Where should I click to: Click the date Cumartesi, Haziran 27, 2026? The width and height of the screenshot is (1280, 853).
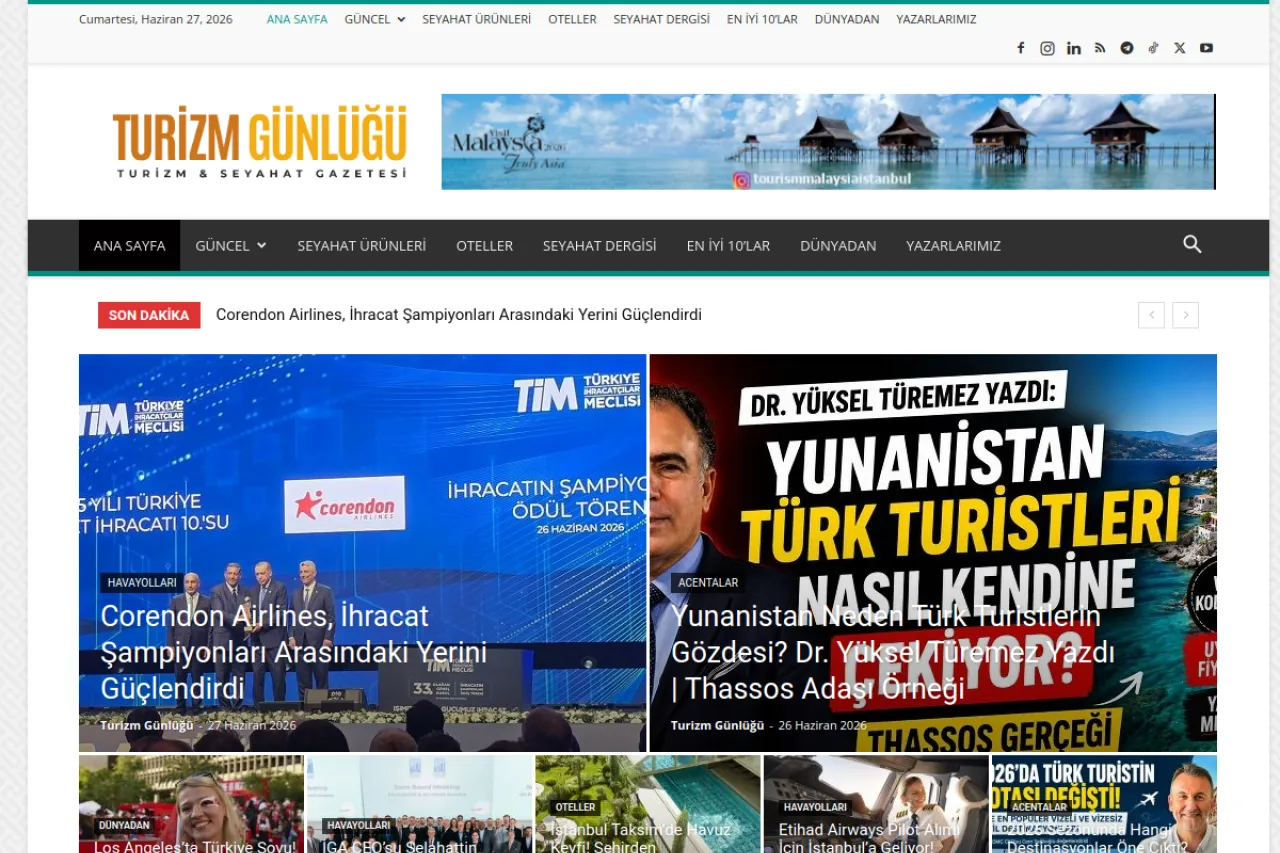point(156,19)
